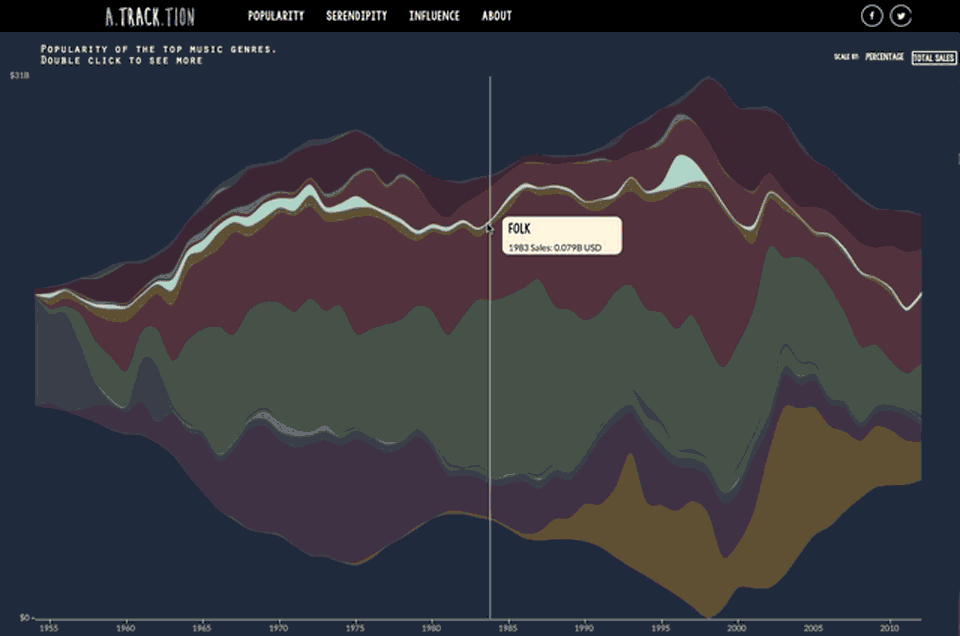Open the Influence page
Viewport: 960px width, 636px height.
click(x=434, y=16)
